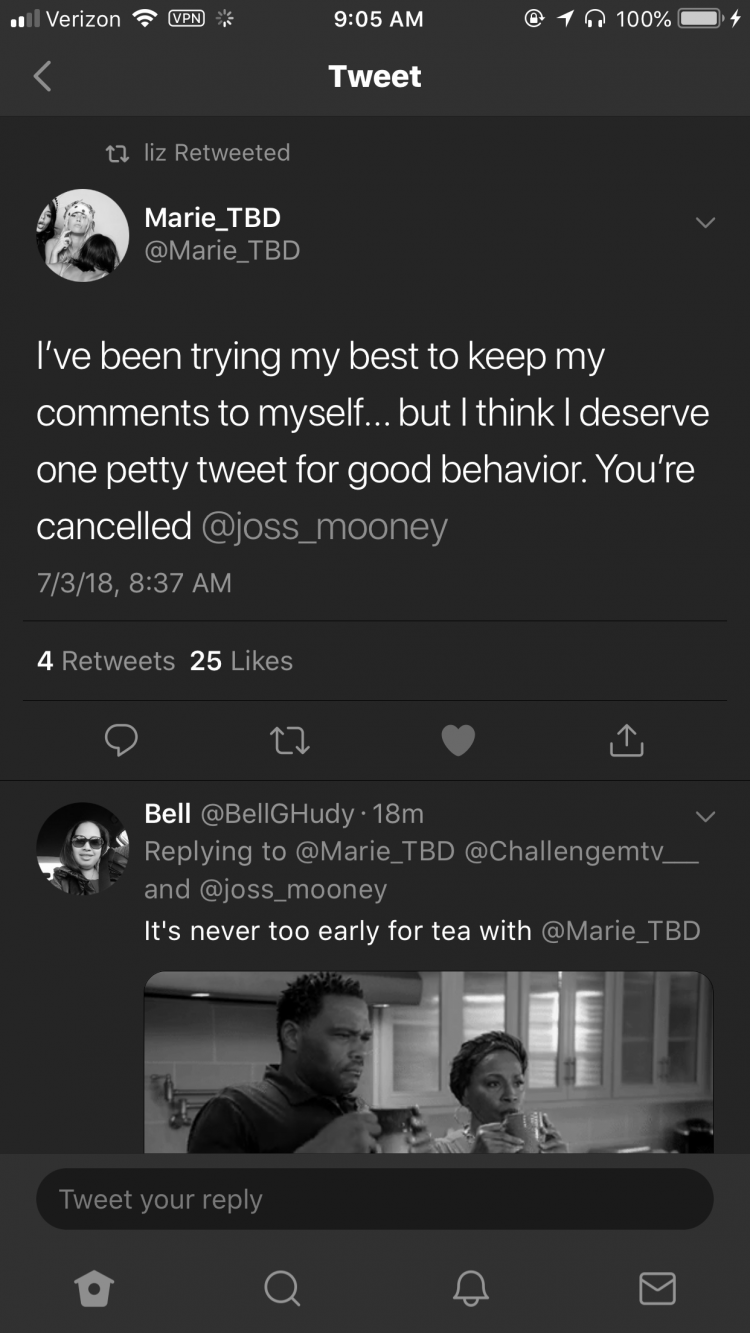Tap the reply speech bubble icon
Image resolution: width=750 pixels, height=1333 pixels.
click(x=121, y=740)
